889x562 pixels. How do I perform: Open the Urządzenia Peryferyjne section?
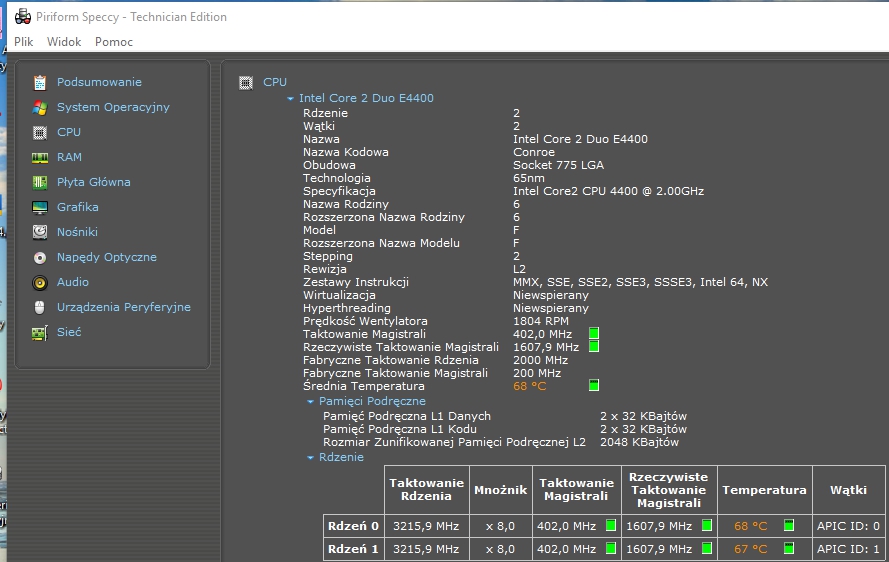(x=124, y=307)
